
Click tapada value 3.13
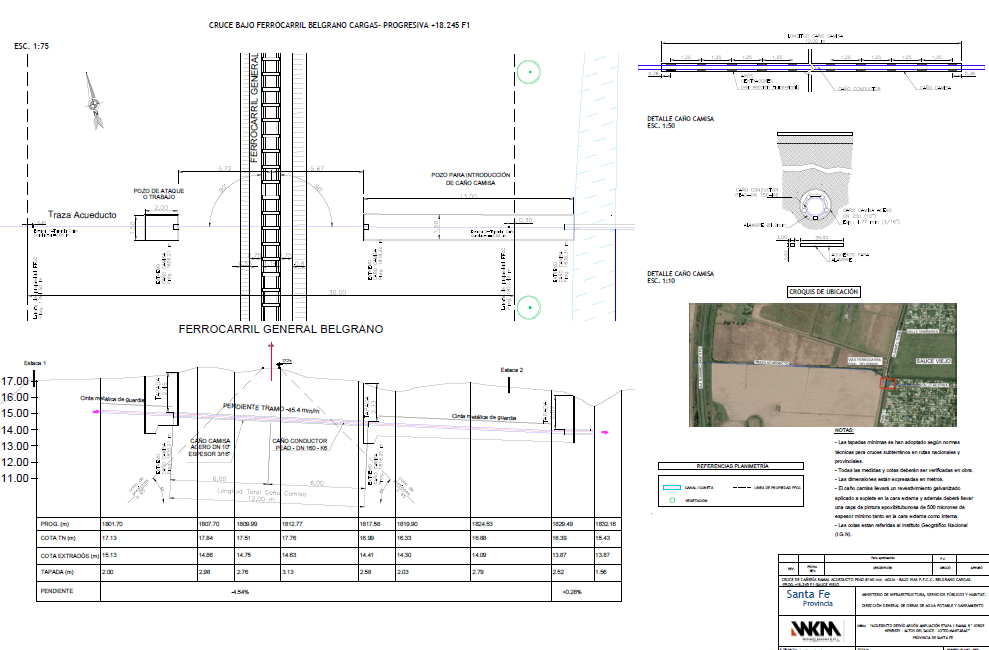click(x=288, y=572)
